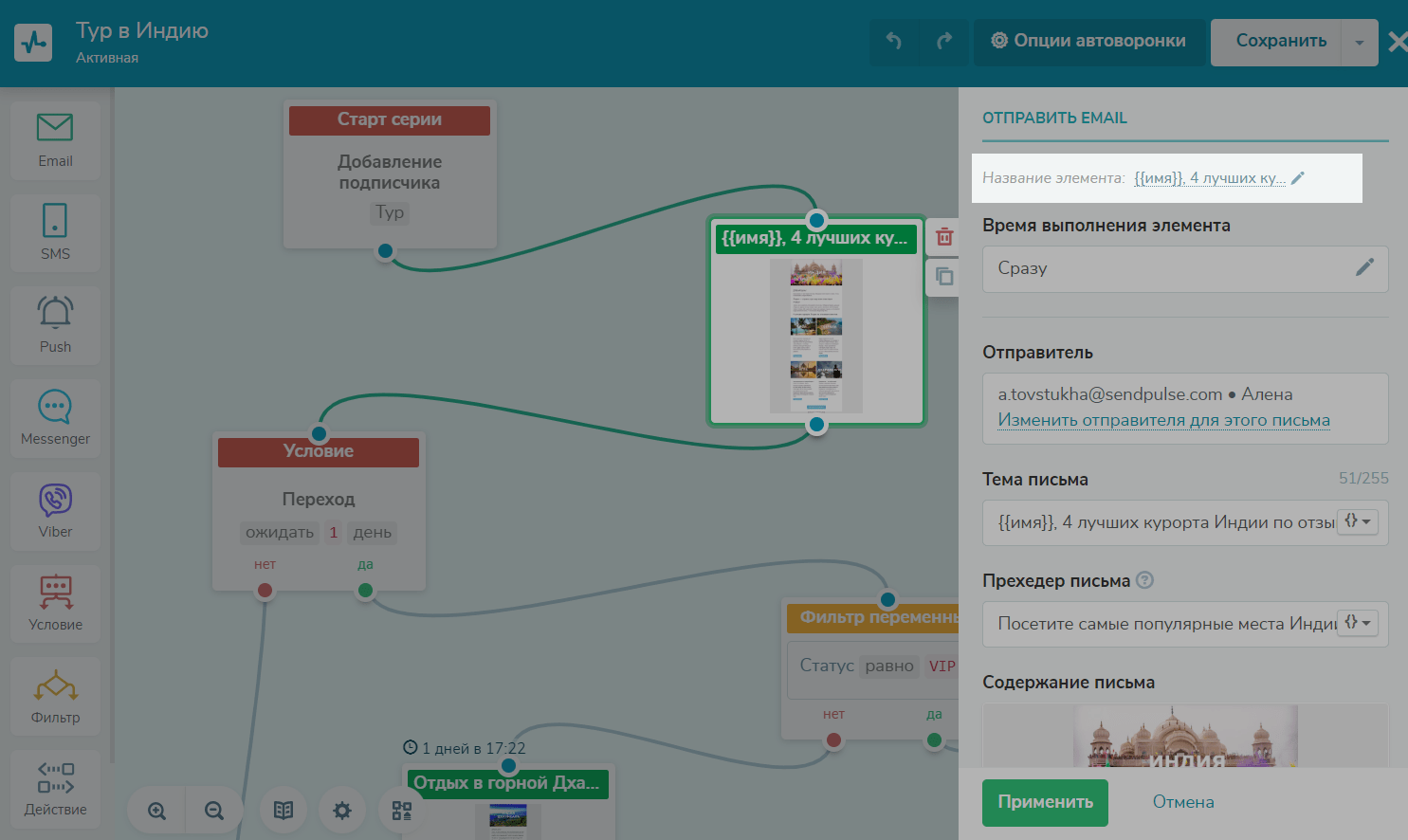
Task: Choose the Действие element in the sidebar
Action: [55, 789]
